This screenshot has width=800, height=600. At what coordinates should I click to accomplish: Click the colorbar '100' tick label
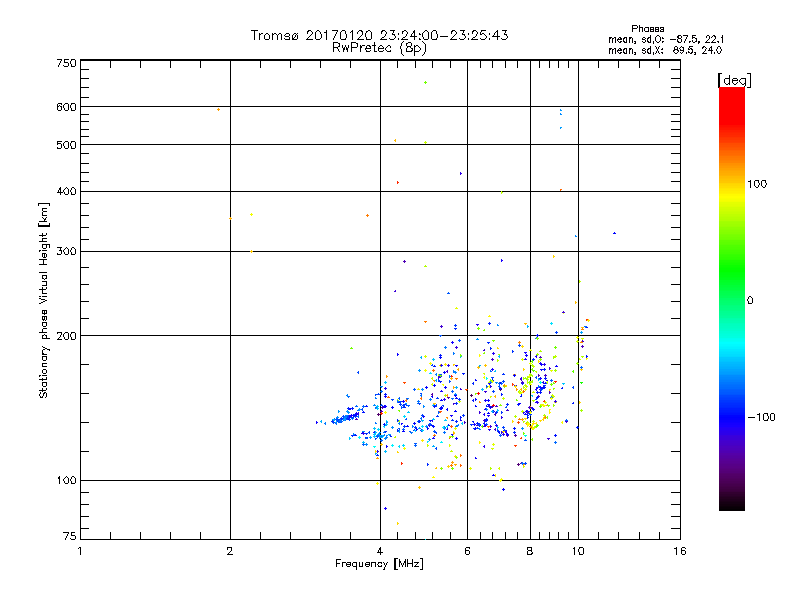point(757,184)
